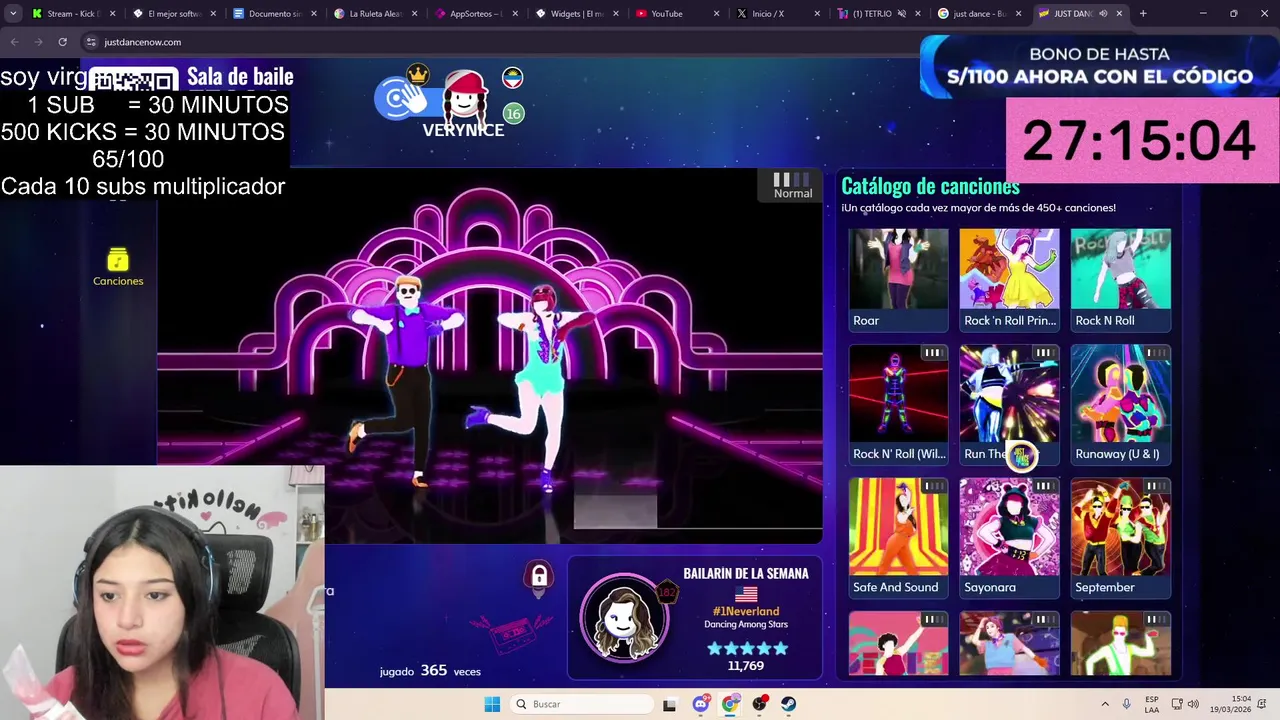1280x720 pixels.
Task: Select the Rock N Roll song
Action: (1120, 279)
